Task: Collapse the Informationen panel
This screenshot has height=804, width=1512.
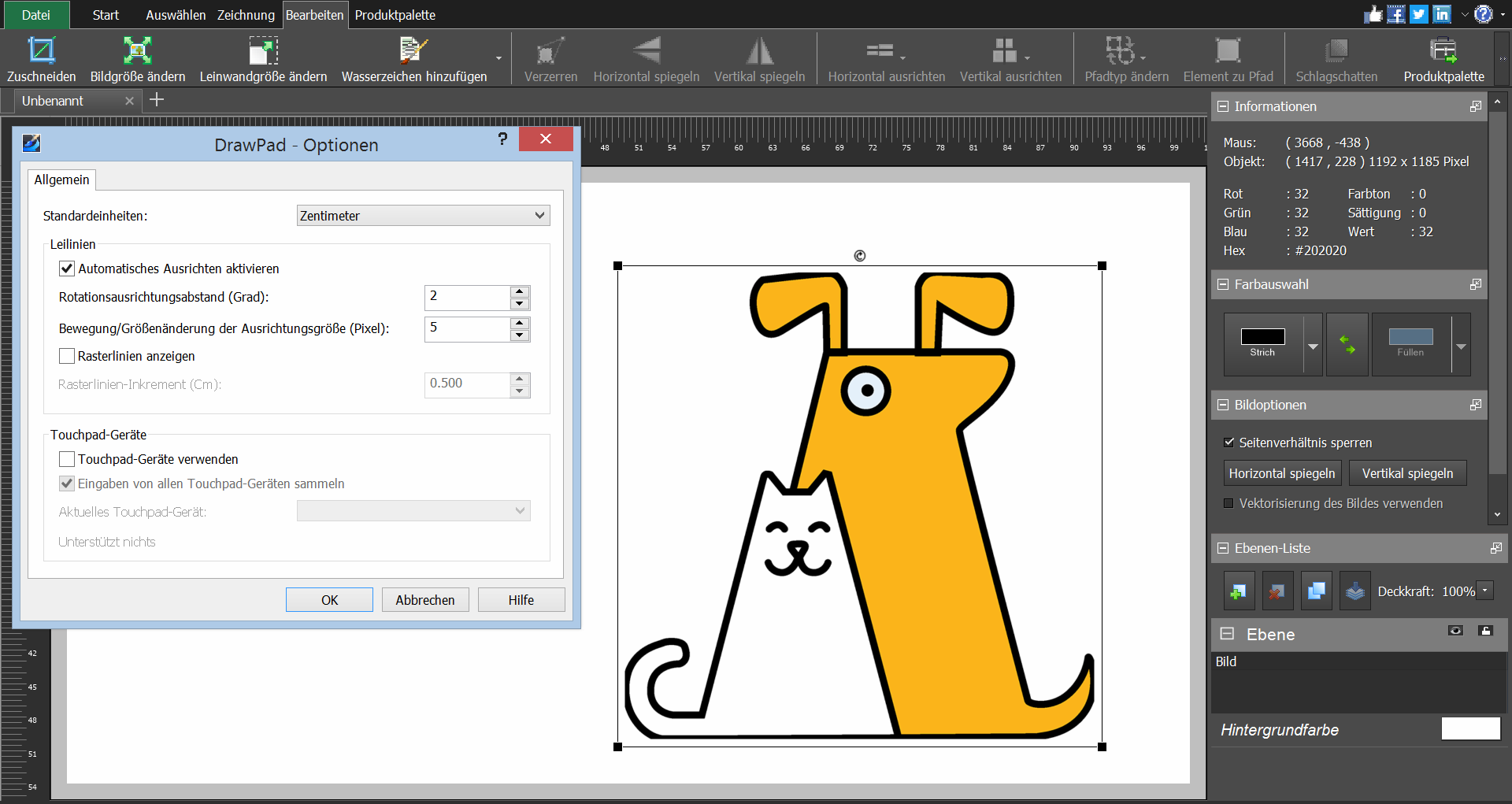Action: coord(1223,106)
